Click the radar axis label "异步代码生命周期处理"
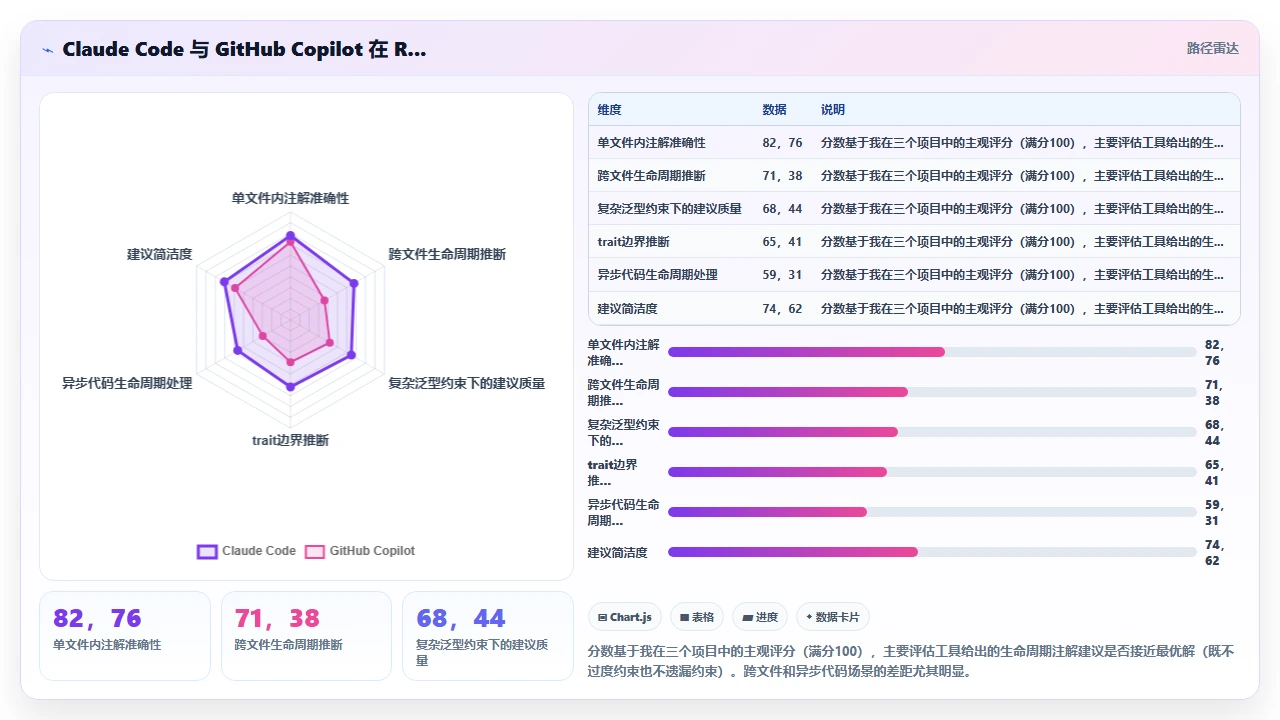1280x720 pixels. click(x=127, y=383)
